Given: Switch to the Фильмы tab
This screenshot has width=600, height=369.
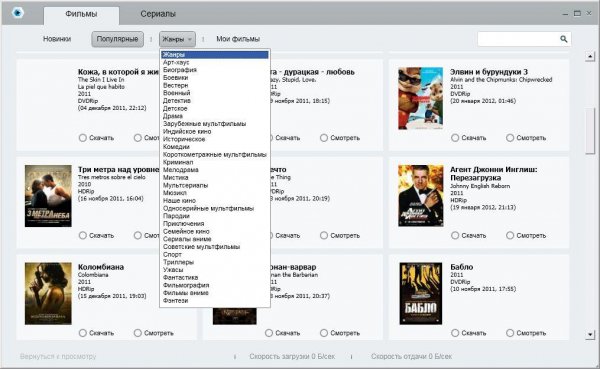Looking at the screenshot, I should pos(81,14).
